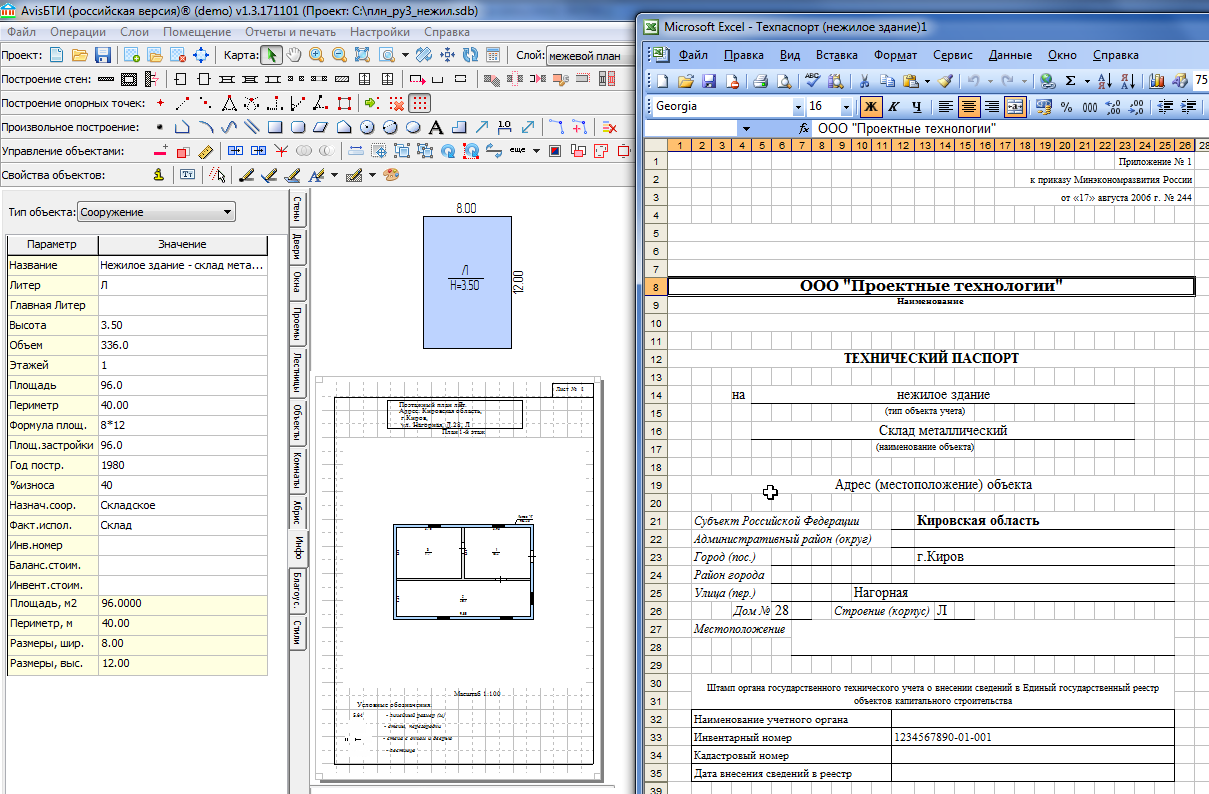Select the rectangle shape tool in Произвольное построение

pos(277,127)
